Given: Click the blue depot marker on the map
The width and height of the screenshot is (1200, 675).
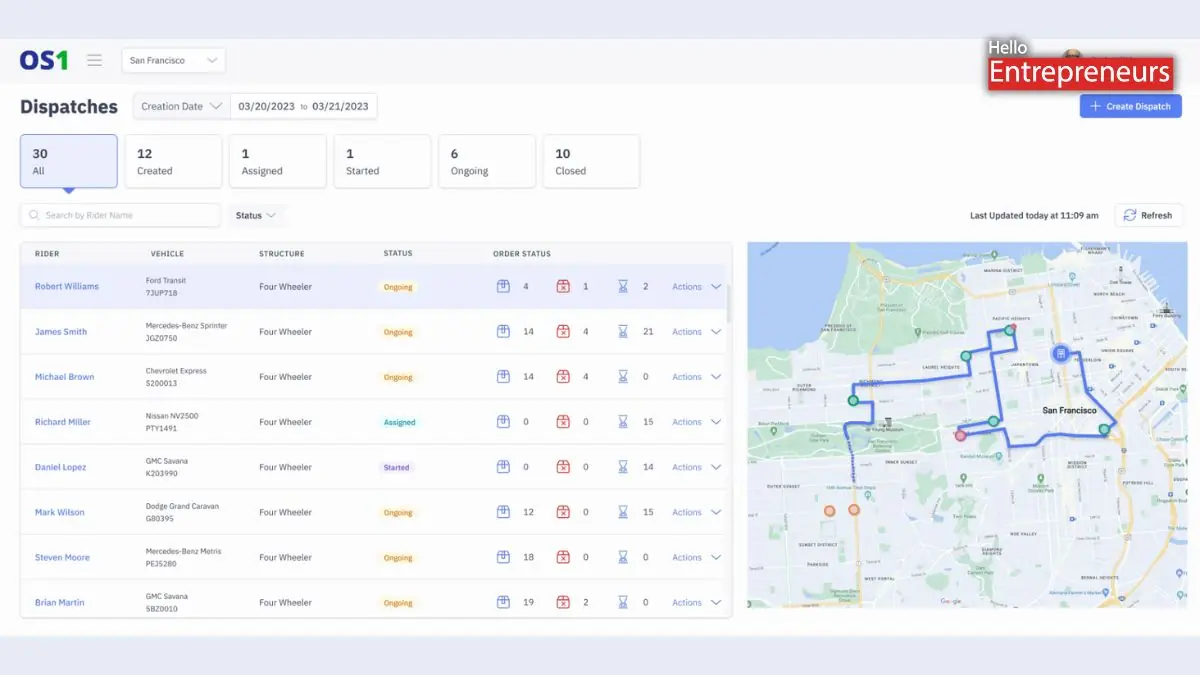Looking at the screenshot, I should [1060, 353].
